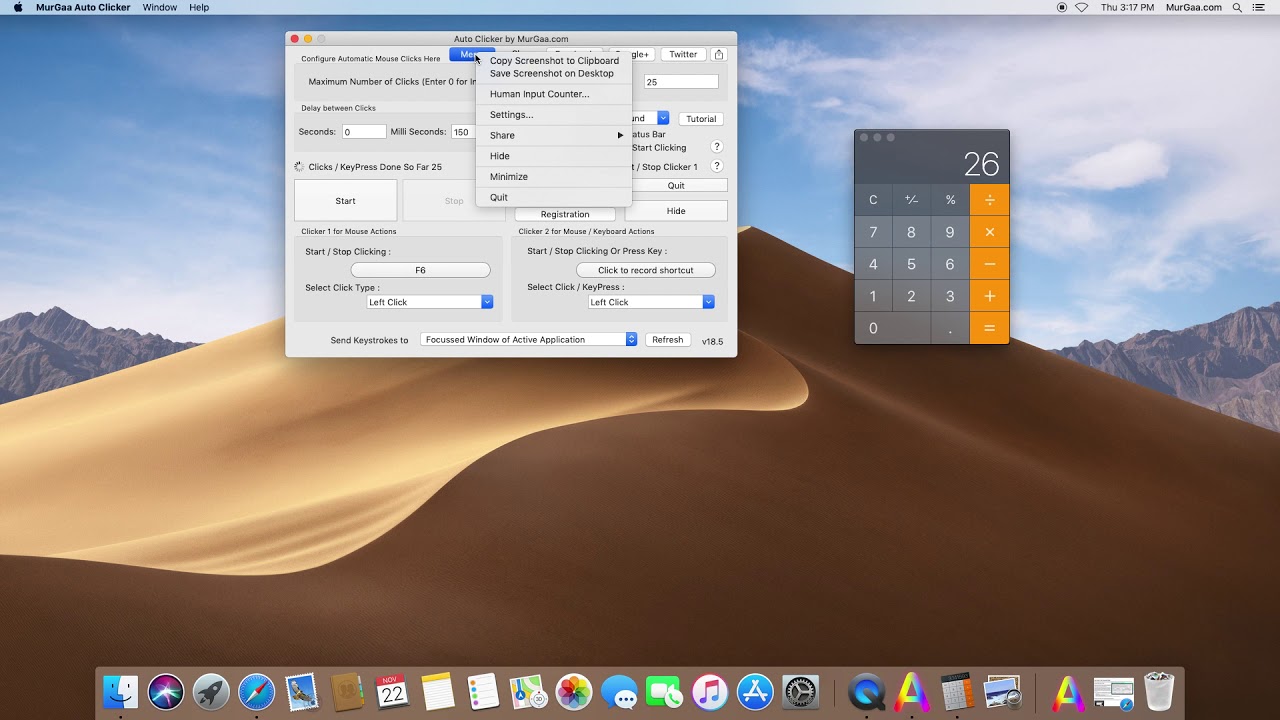
Task: Click MurGaa.com text in menu bar
Action: pos(1194,7)
